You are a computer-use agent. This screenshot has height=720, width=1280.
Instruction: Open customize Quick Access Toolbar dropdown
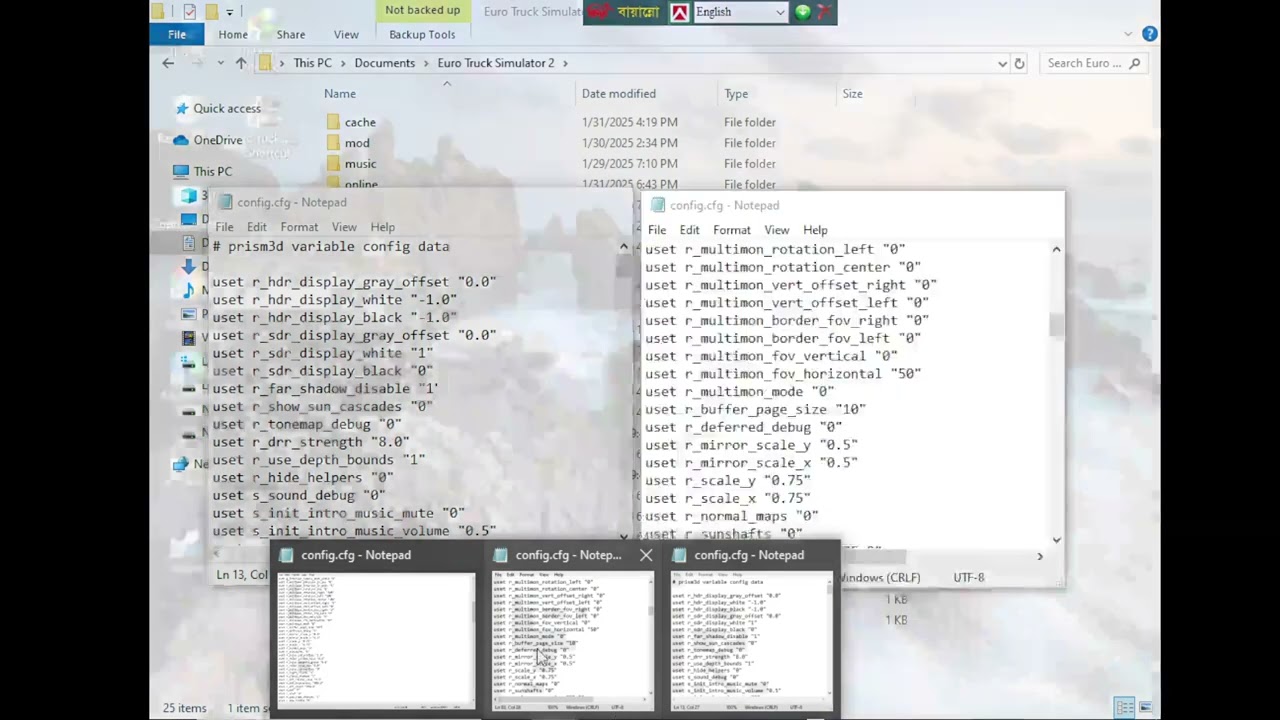click(x=230, y=12)
